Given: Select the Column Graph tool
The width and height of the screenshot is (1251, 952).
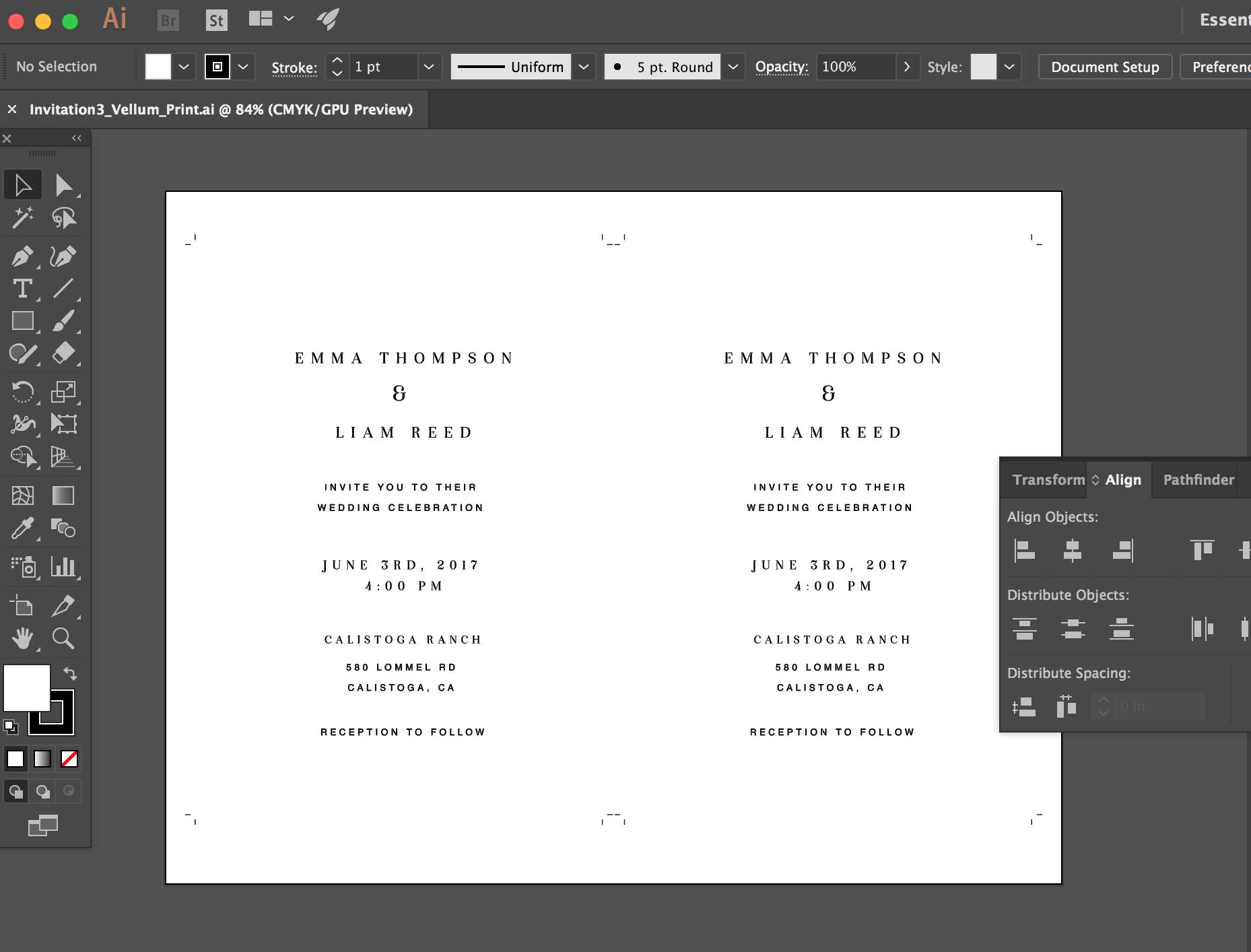Looking at the screenshot, I should tap(64, 566).
